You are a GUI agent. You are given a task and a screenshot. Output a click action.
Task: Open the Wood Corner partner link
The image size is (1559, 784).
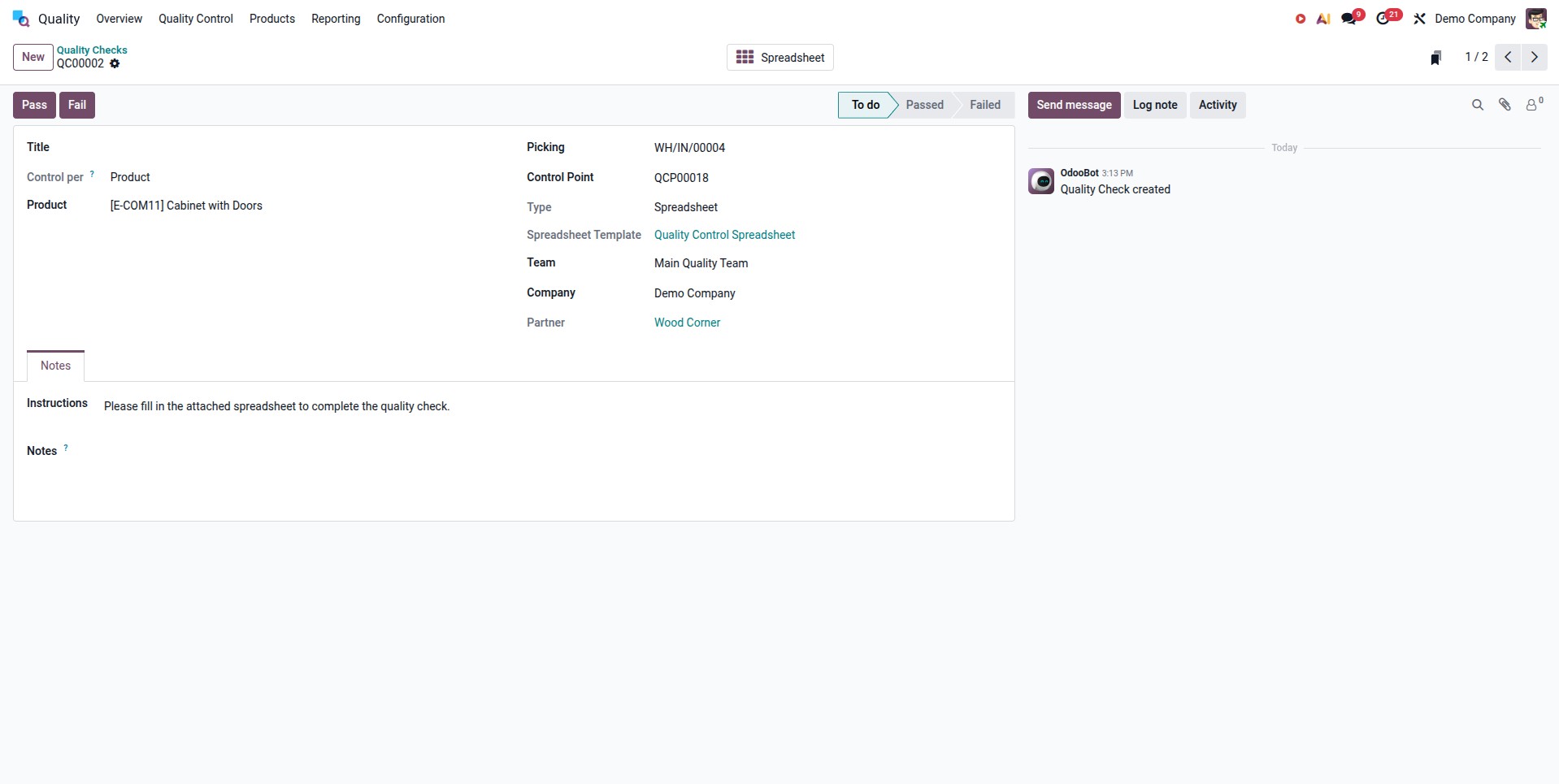point(687,323)
